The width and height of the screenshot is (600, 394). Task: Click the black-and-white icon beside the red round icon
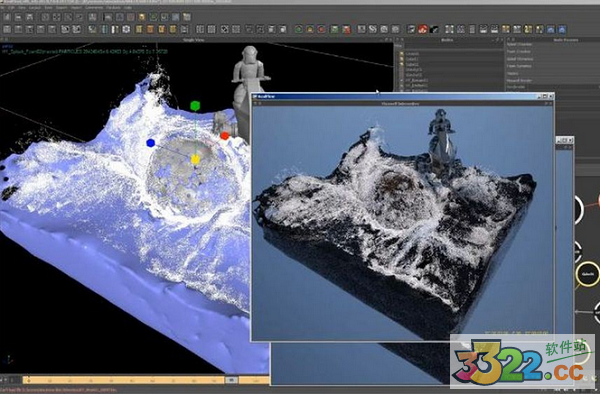(434, 29)
